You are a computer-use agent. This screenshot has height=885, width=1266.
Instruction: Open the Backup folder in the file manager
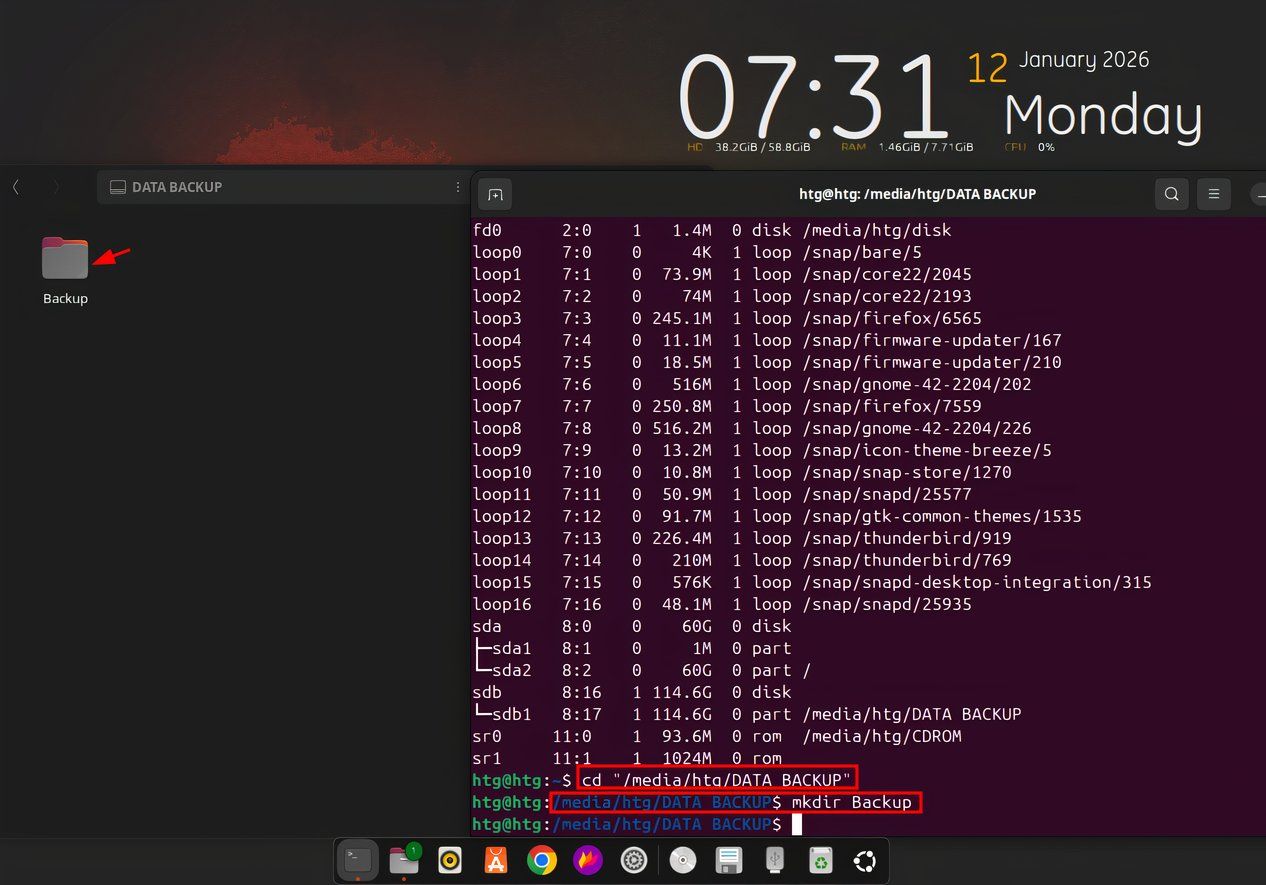[x=64, y=258]
